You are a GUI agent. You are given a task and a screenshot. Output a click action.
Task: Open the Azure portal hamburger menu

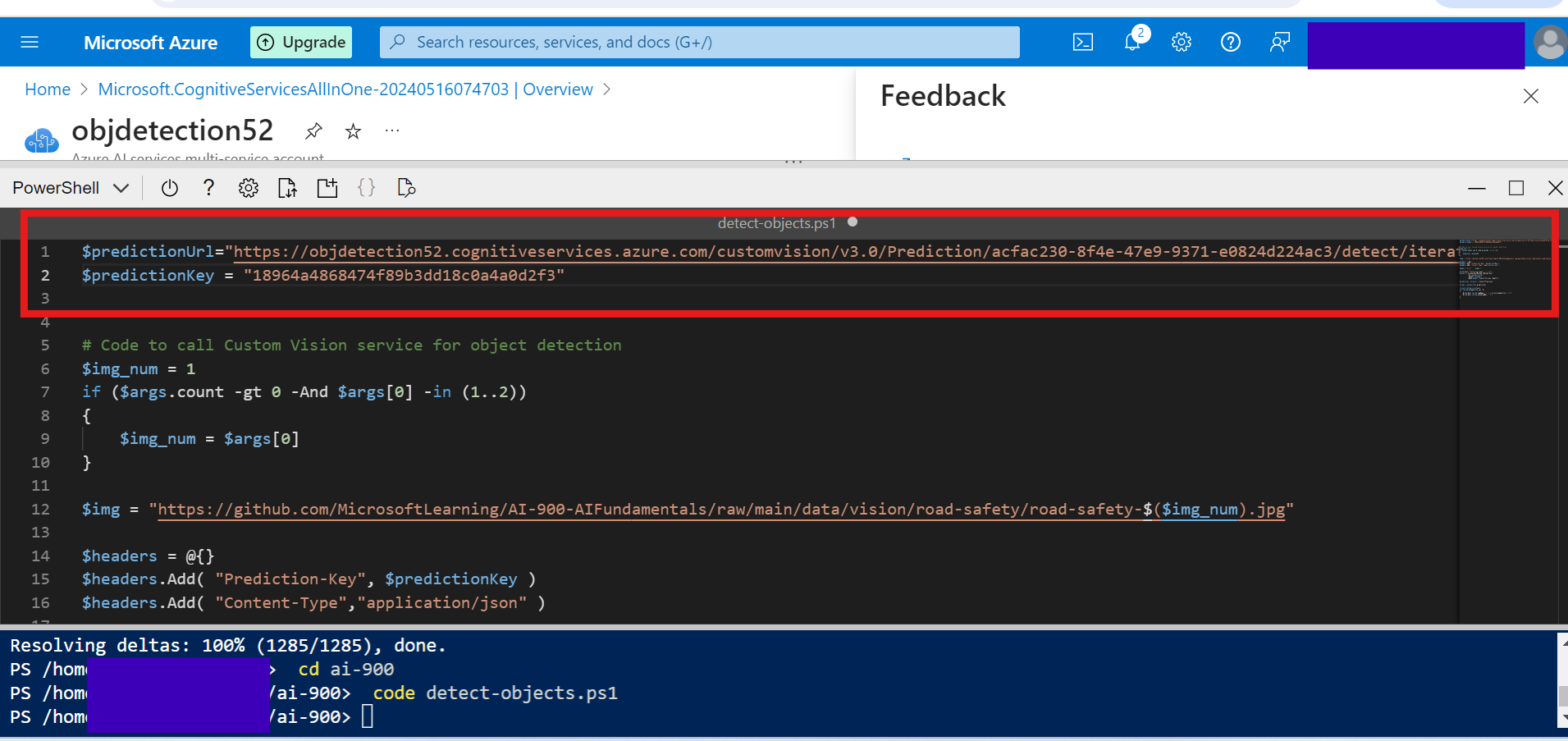[30, 42]
